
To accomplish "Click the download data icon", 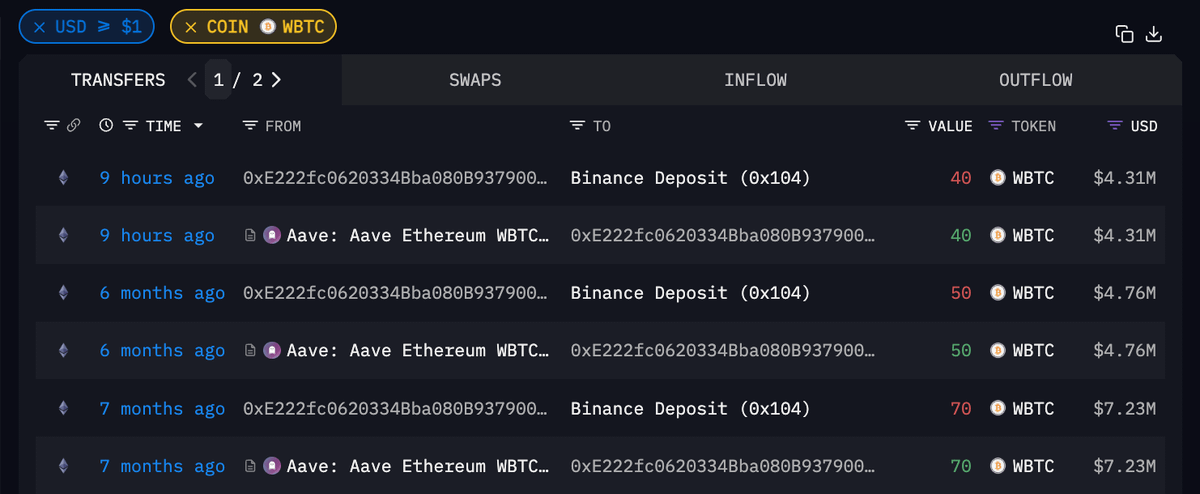I will tap(1153, 34).
